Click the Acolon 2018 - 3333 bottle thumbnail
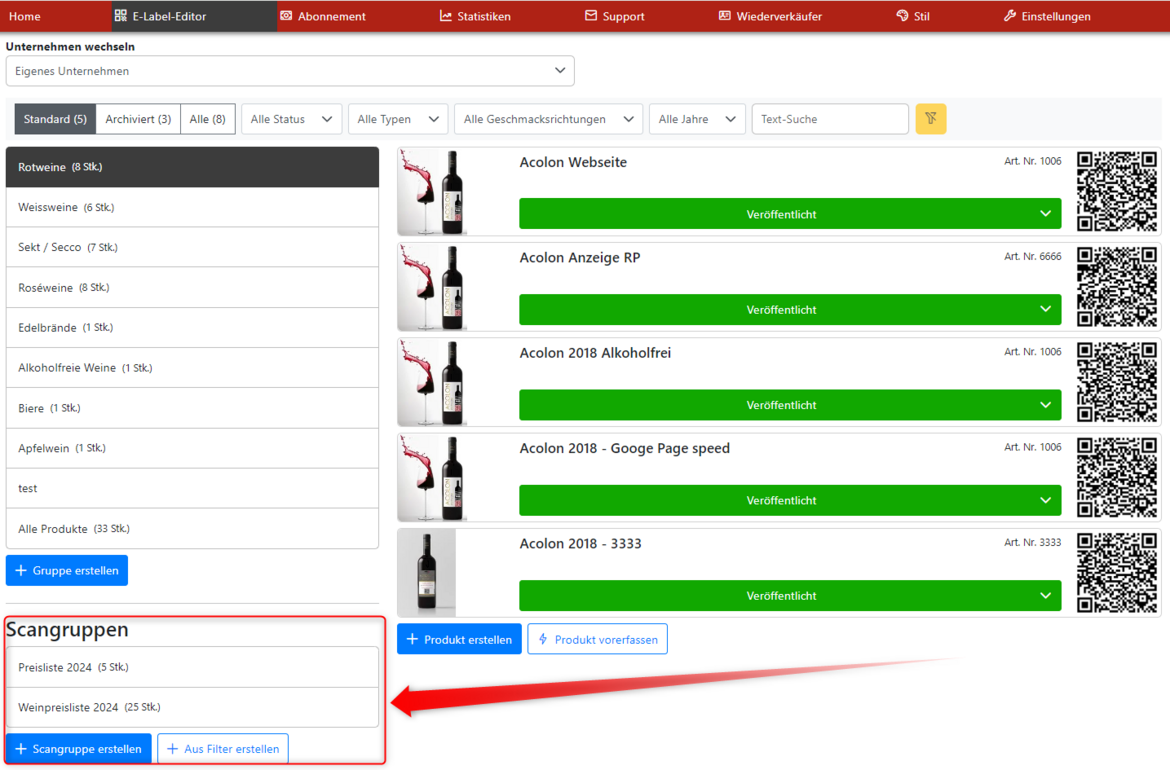Image resolution: width=1170 pixels, height=770 pixels. pos(427,573)
